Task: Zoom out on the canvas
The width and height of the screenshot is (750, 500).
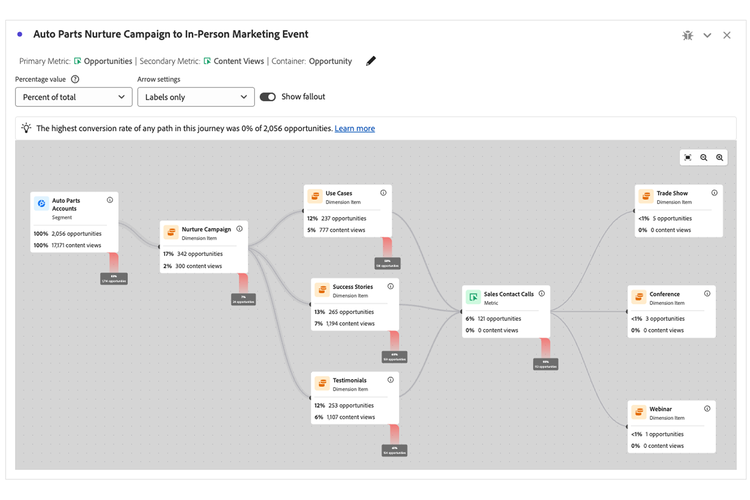Action: click(704, 157)
